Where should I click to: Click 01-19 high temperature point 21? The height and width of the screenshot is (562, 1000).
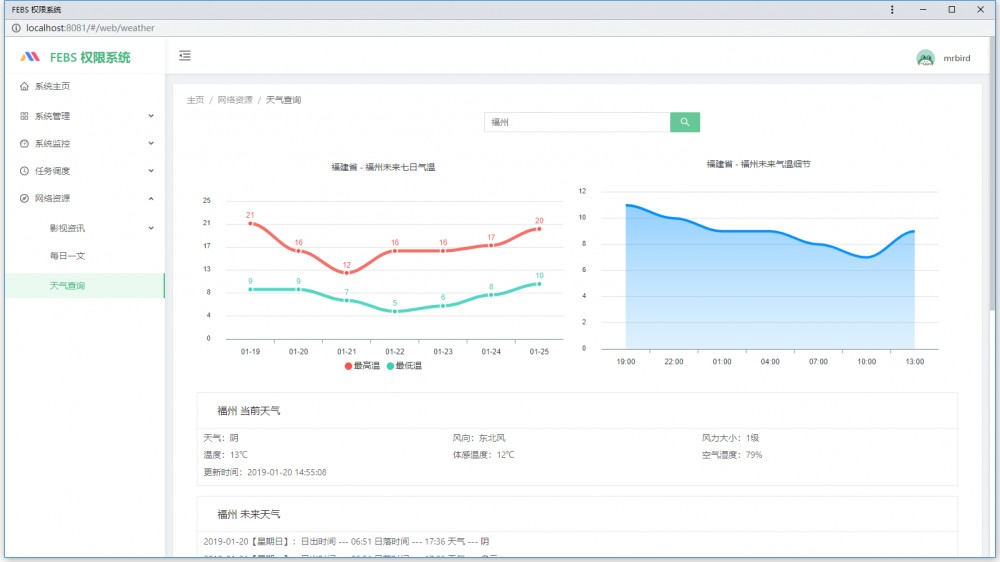coord(250,223)
